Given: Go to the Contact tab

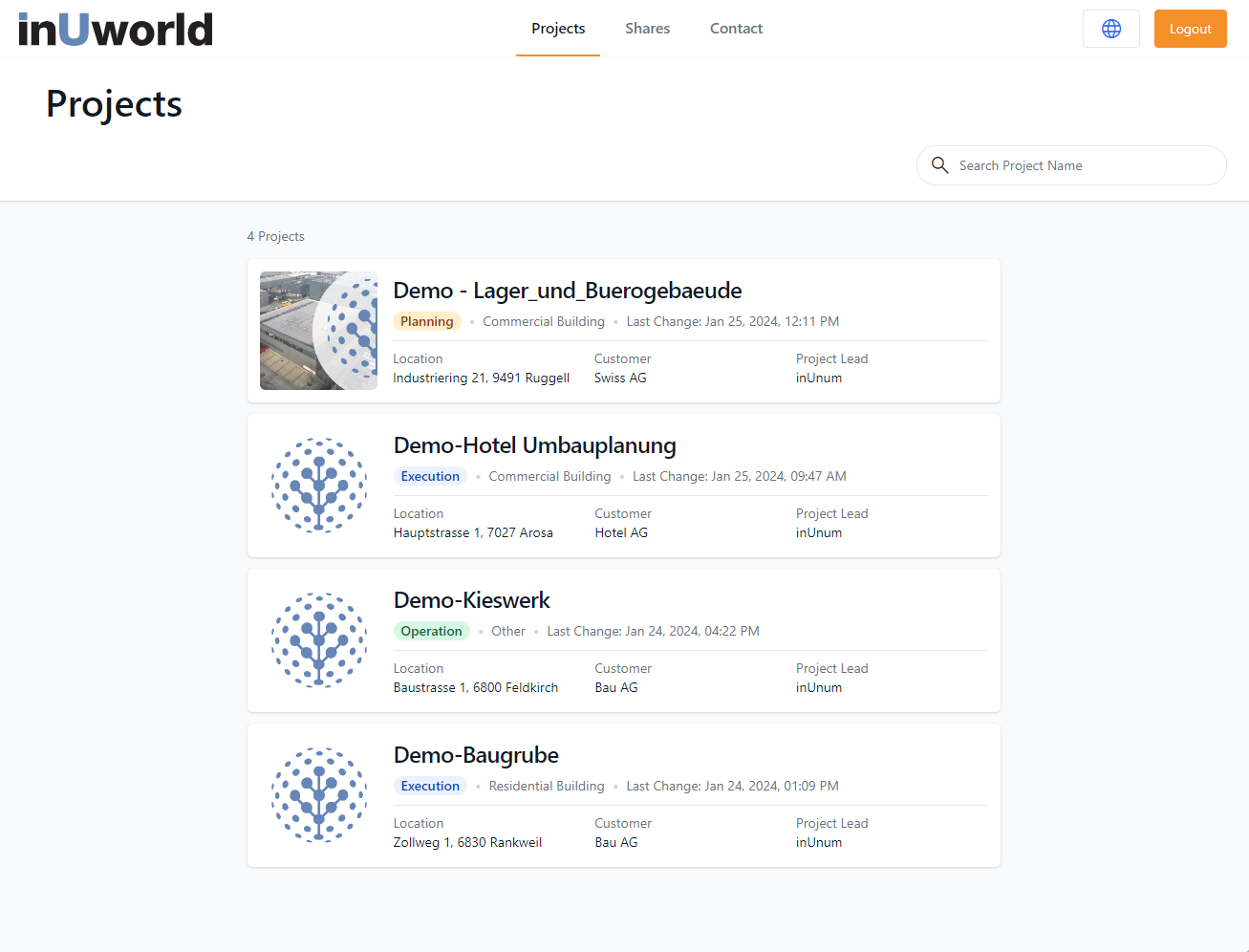Looking at the screenshot, I should 736,29.
